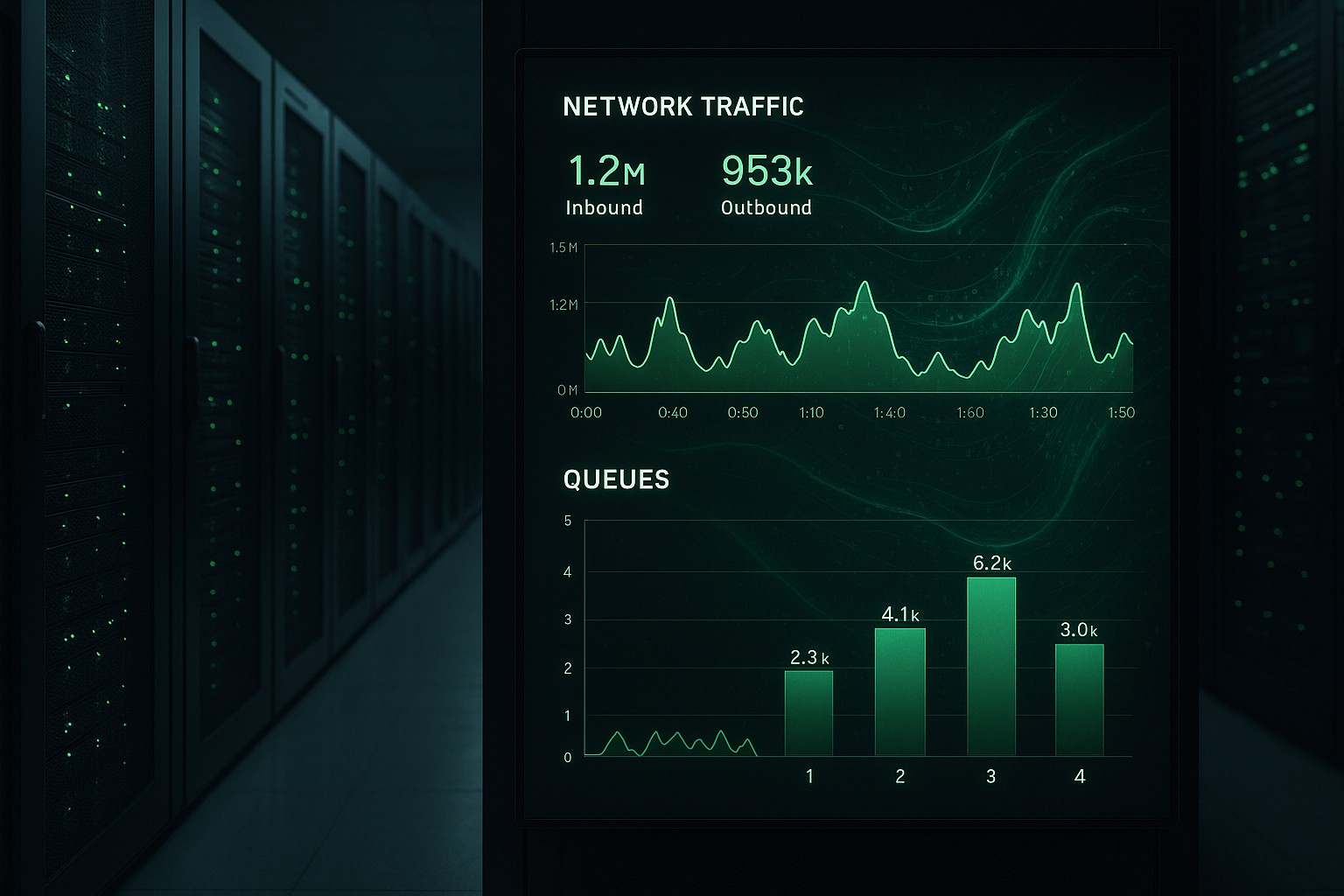Viewport: 1344px width, 896px height.
Task: Select the queue 4 bar
Action: pyautogui.click(x=1079, y=700)
